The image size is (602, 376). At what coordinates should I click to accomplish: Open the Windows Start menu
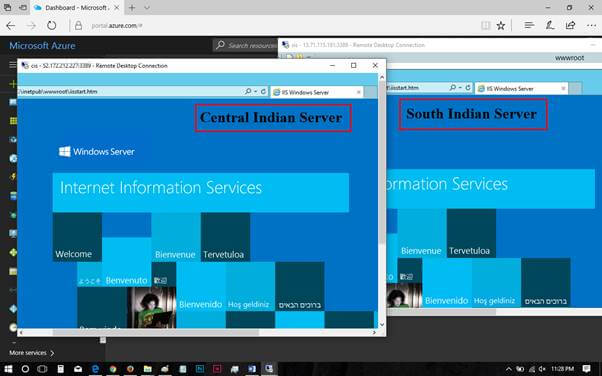(x=8, y=369)
